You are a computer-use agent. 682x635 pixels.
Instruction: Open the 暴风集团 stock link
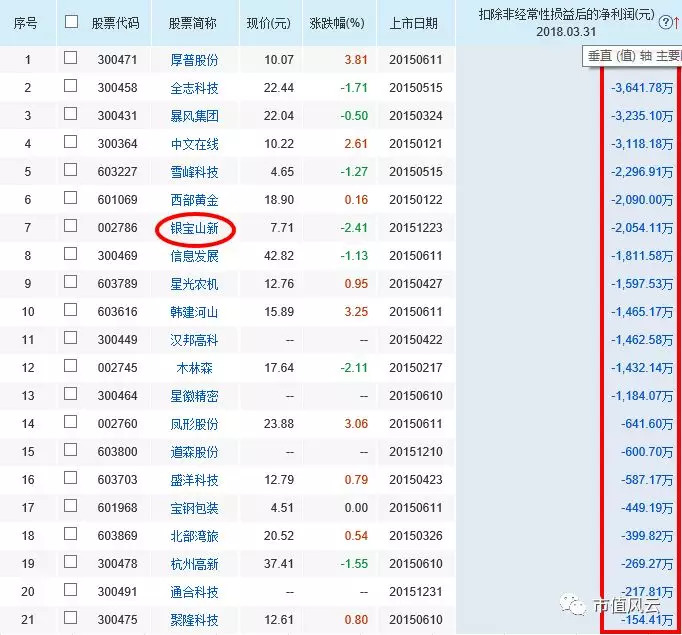(194, 116)
